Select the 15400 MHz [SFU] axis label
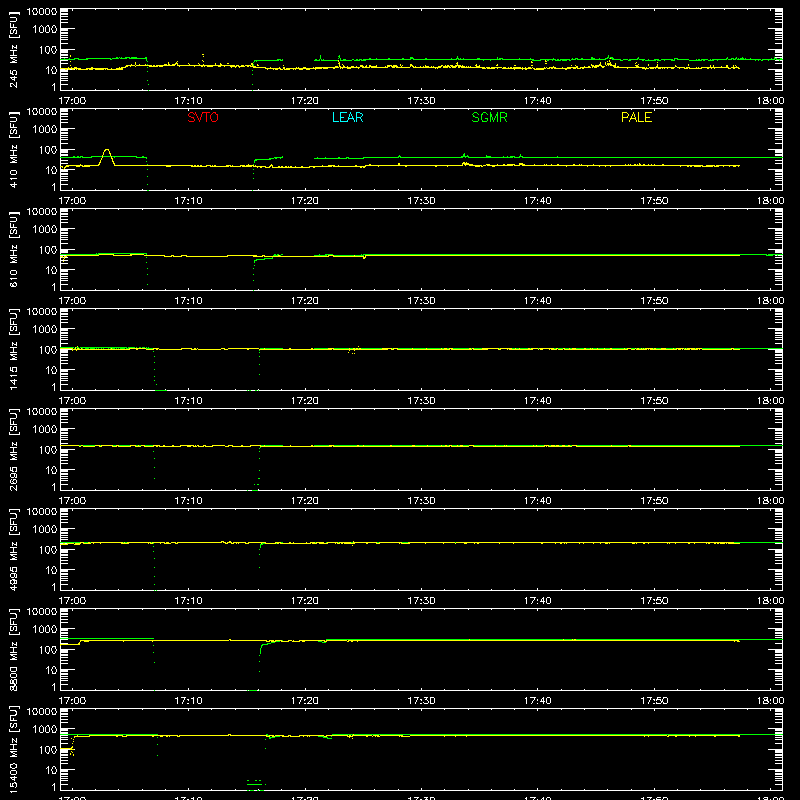 coord(13,749)
